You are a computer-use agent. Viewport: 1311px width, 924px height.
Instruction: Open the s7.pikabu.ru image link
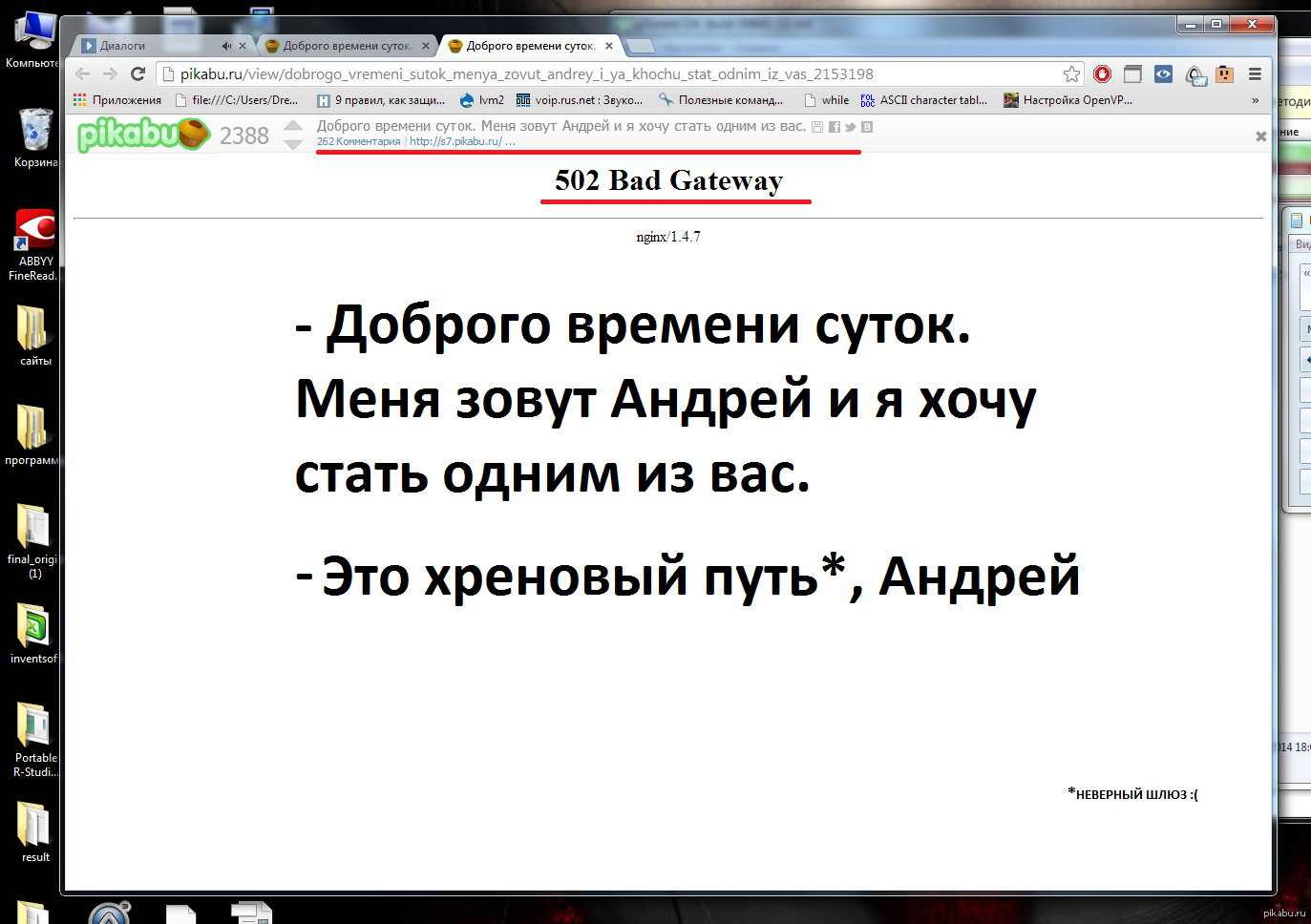[455, 141]
